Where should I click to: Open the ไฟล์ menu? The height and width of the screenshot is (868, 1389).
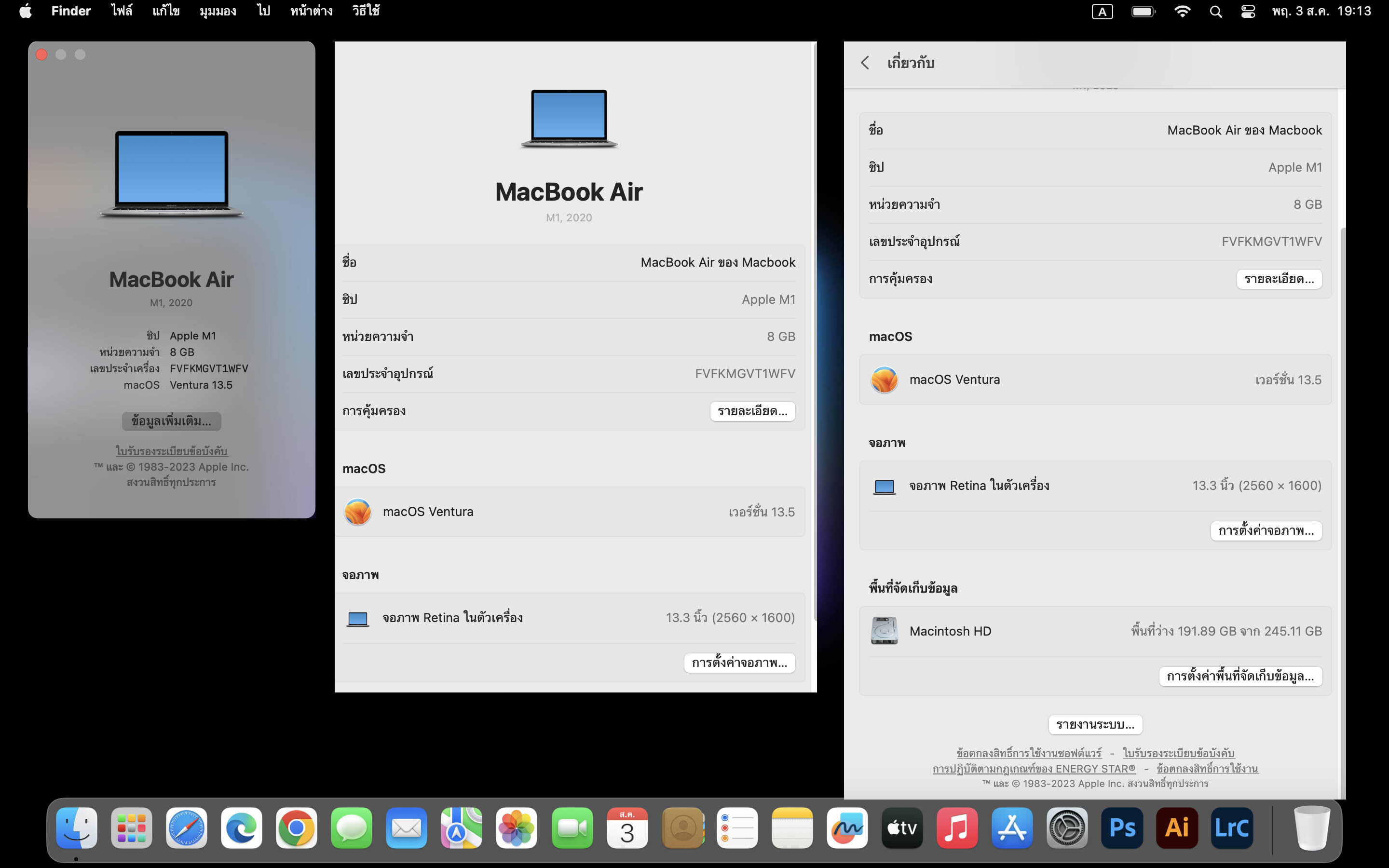[x=121, y=11]
